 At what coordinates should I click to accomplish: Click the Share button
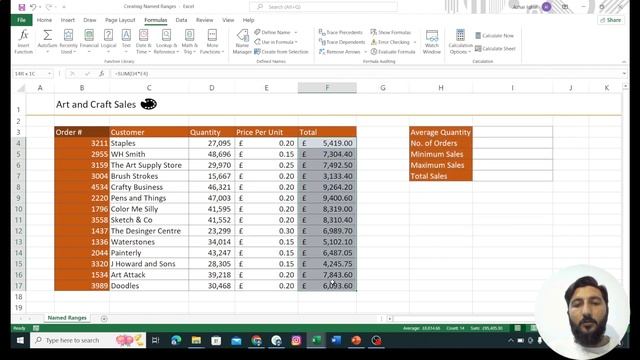click(611, 20)
